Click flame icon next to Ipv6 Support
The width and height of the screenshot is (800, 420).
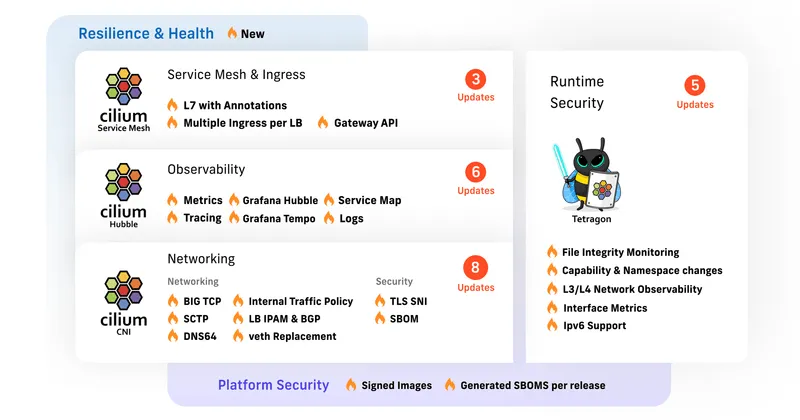(x=552, y=325)
